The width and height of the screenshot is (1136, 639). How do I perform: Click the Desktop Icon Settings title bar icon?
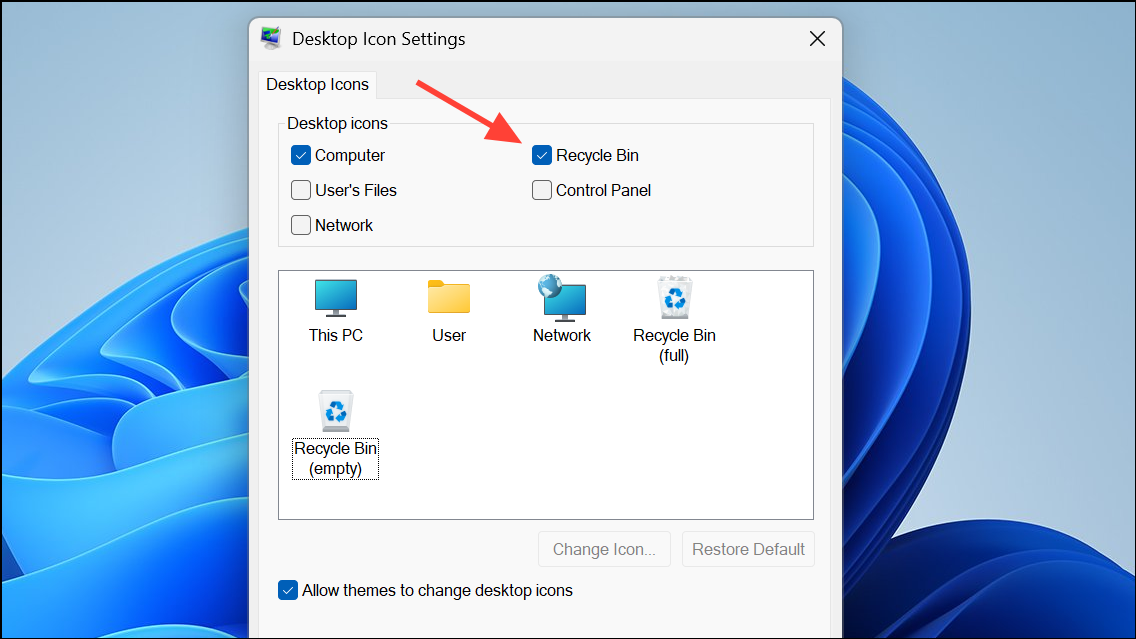coord(271,39)
